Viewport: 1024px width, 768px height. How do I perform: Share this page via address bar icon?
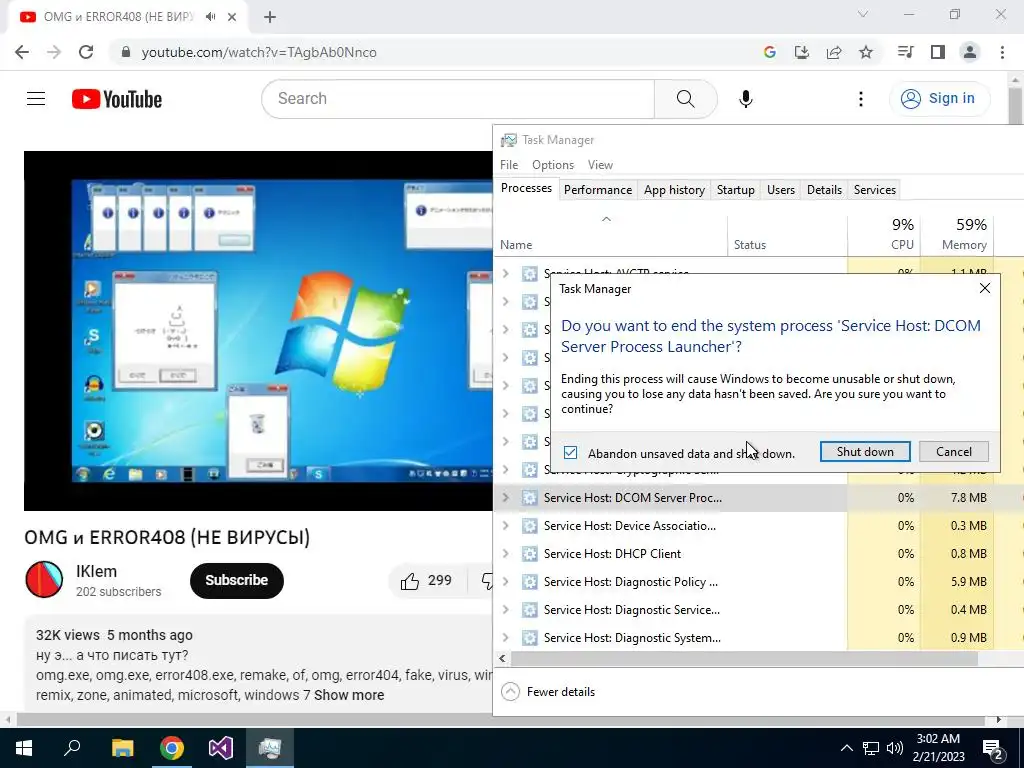833,52
